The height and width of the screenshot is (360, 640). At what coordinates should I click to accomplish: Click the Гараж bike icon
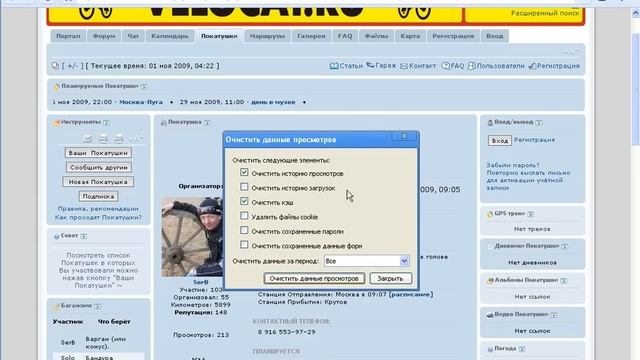pyautogui.click(x=370, y=65)
